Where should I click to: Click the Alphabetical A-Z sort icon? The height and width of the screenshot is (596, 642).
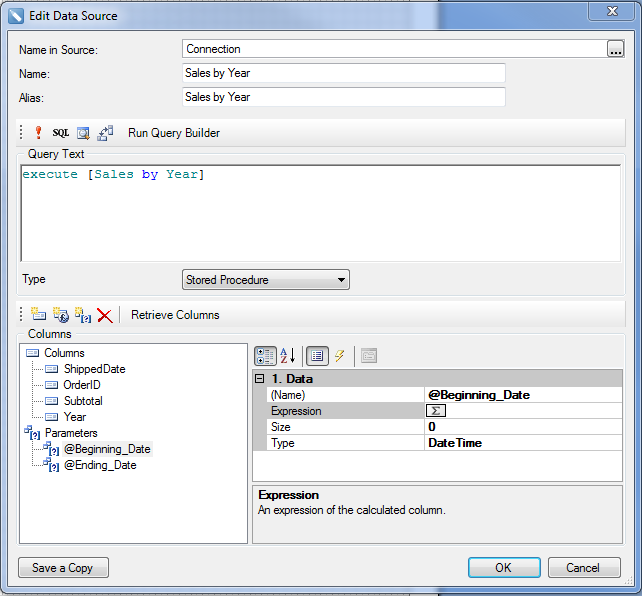click(x=288, y=356)
